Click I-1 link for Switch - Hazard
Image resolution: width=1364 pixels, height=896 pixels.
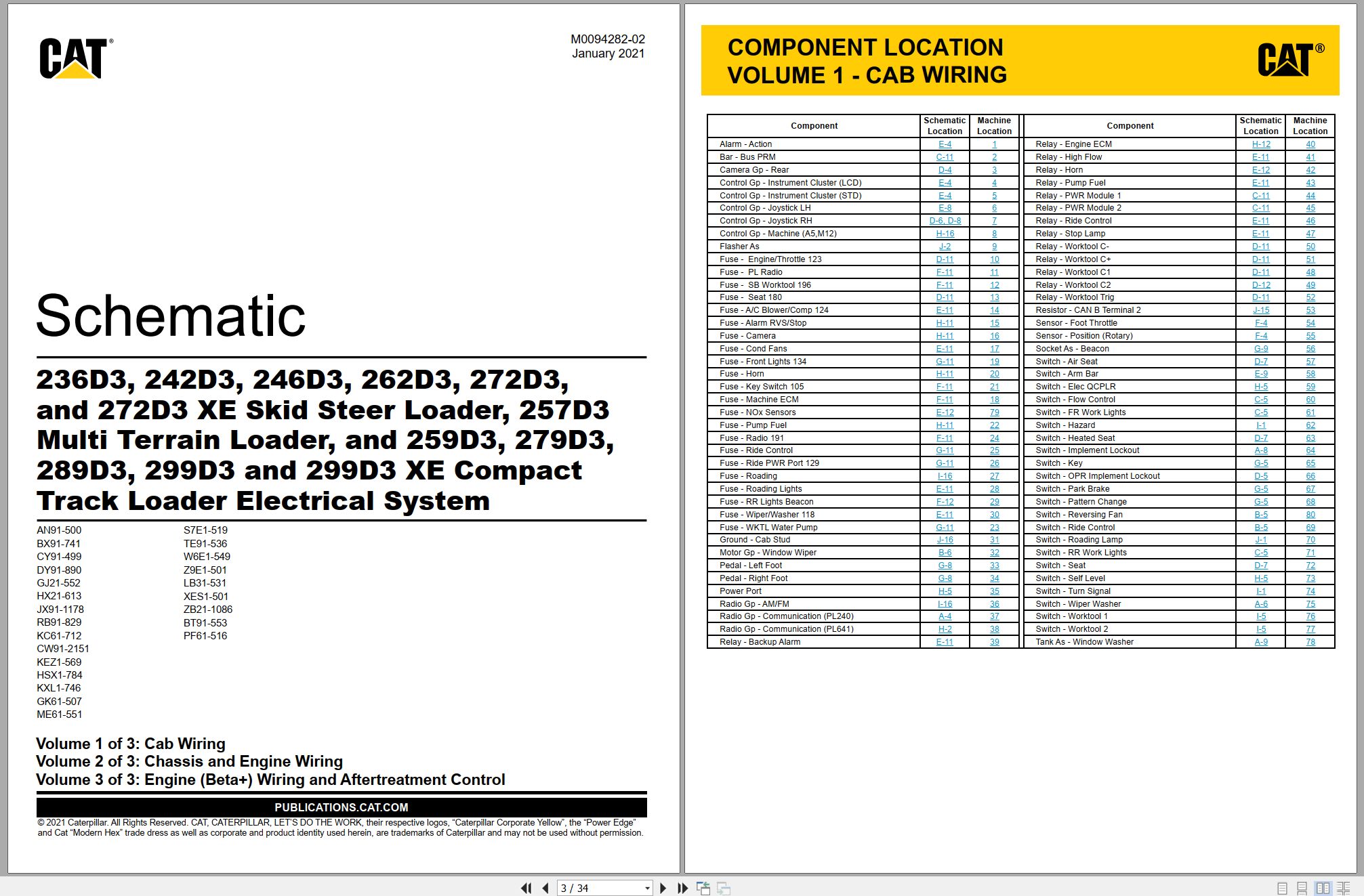1260,425
